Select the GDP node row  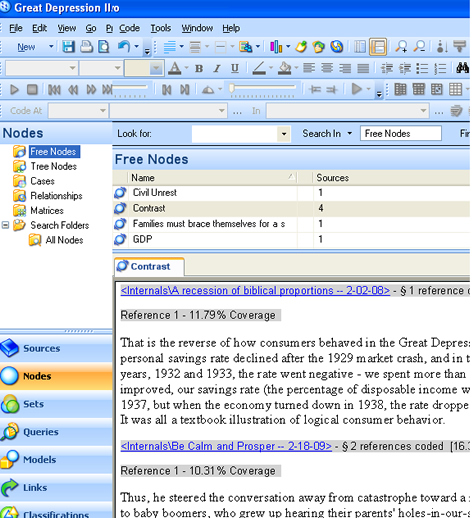[291, 239]
